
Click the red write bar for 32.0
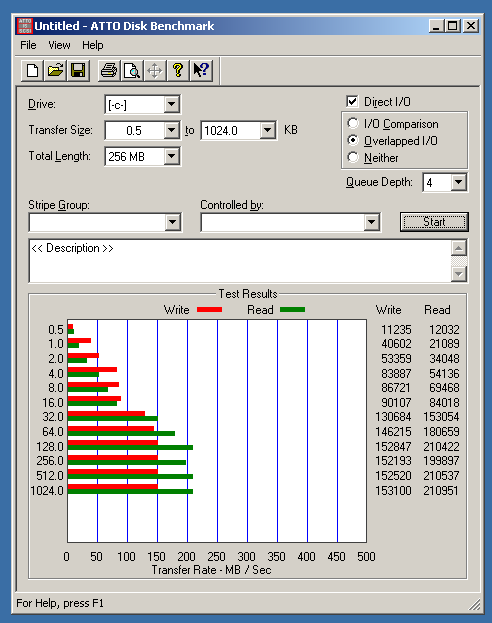click(107, 414)
